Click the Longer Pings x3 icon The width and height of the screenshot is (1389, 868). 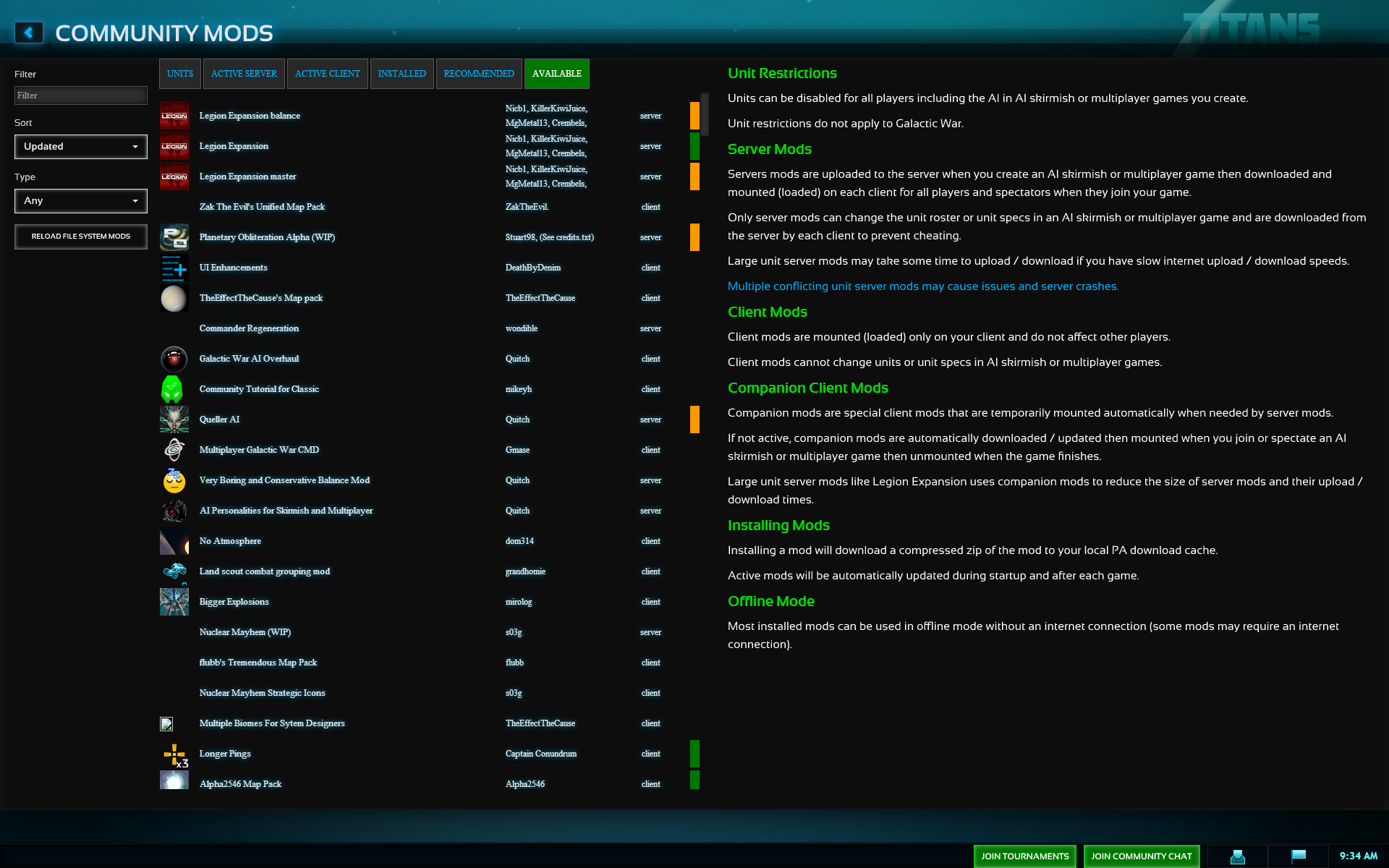pyautogui.click(x=174, y=754)
